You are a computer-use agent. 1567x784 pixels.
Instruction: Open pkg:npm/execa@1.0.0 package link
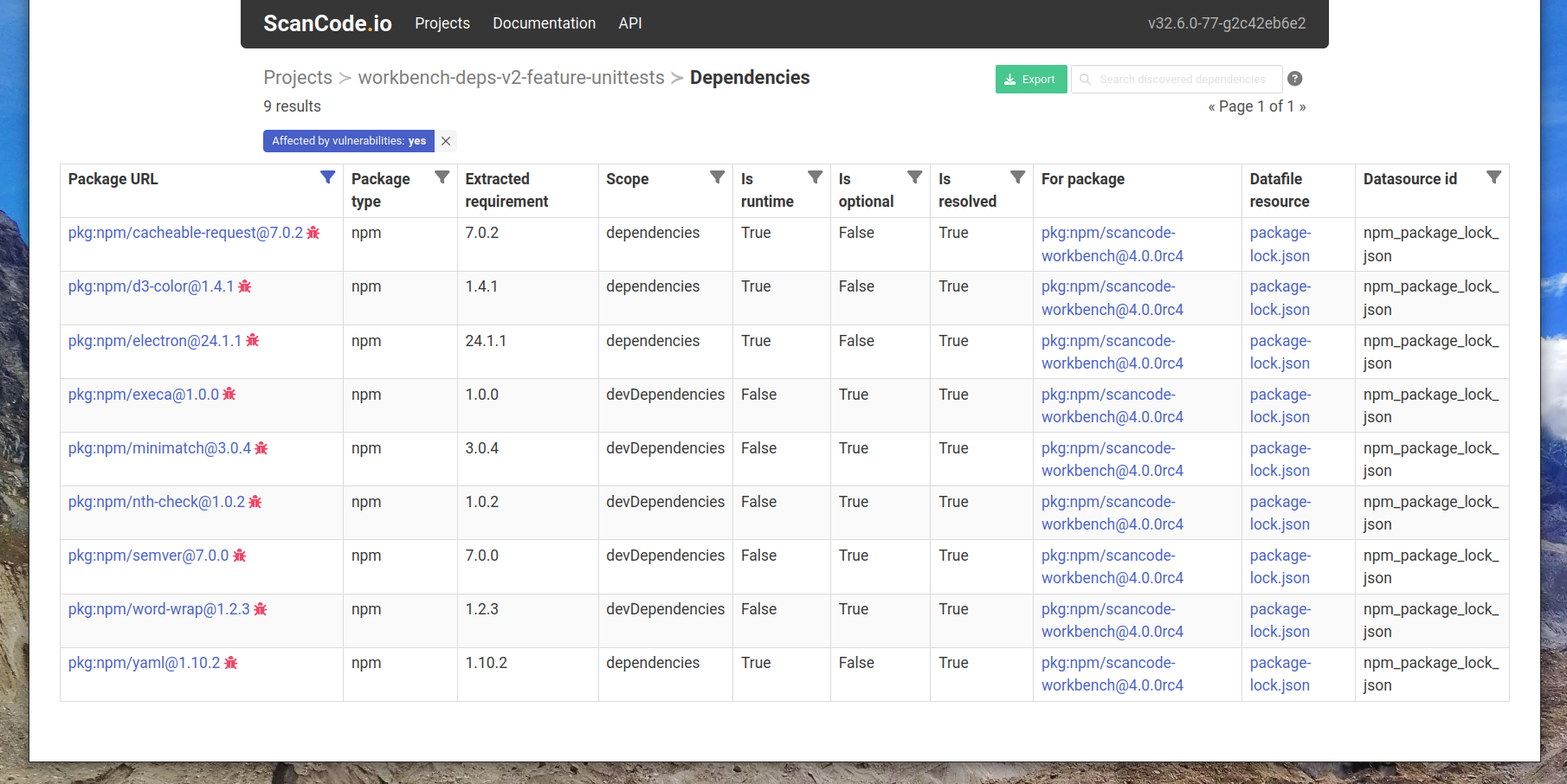[143, 395]
